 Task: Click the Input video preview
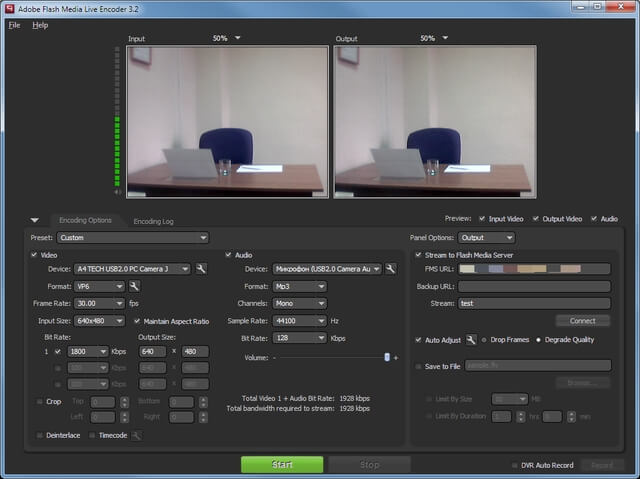[x=227, y=122]
